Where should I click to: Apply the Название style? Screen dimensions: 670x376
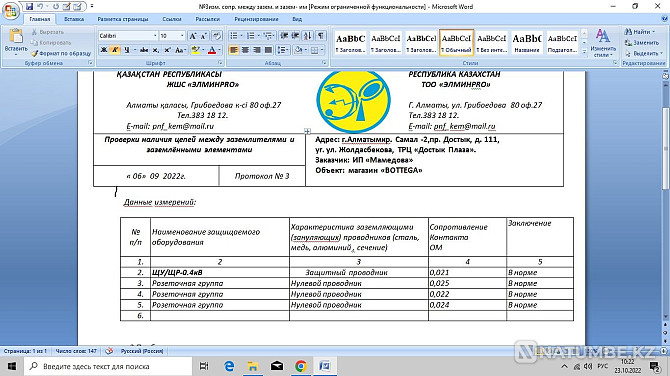pyautogui.click(x=526, y=42)
